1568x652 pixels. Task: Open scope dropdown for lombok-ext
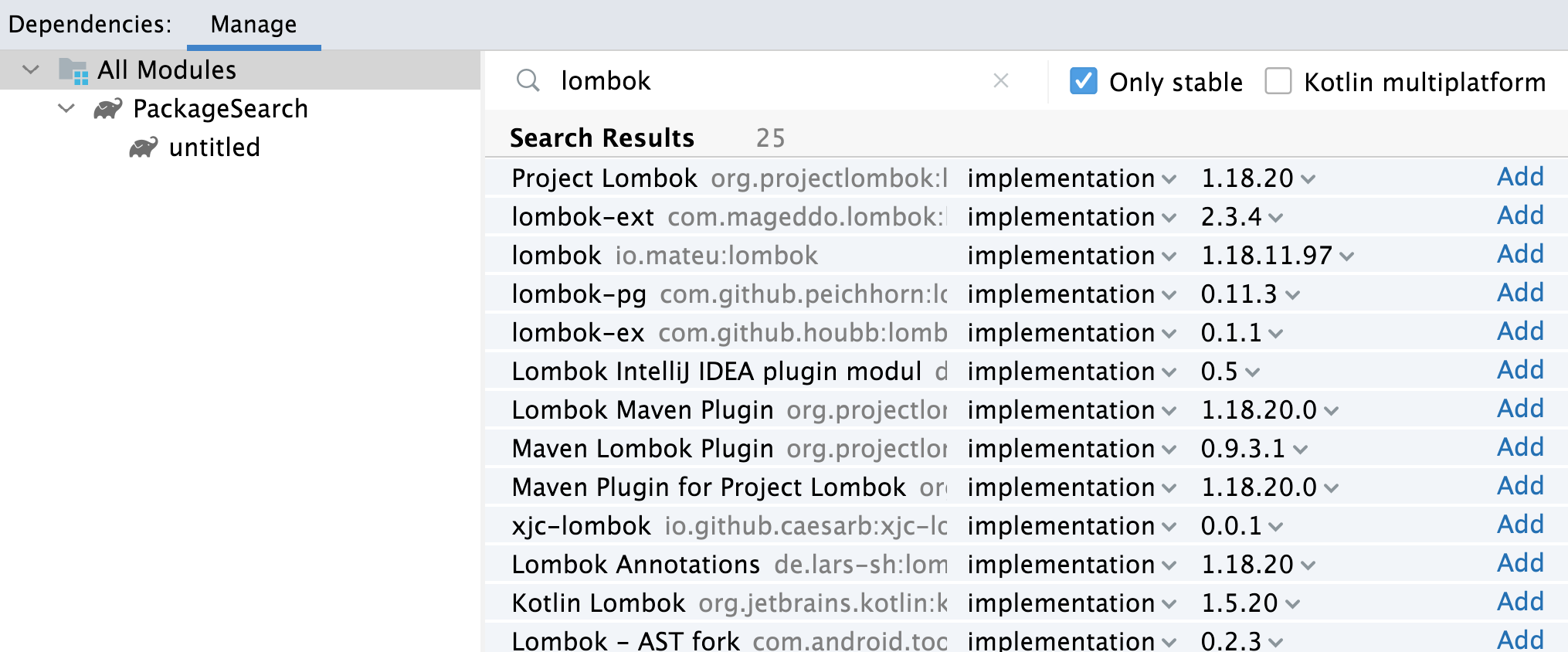(1071, 217)
